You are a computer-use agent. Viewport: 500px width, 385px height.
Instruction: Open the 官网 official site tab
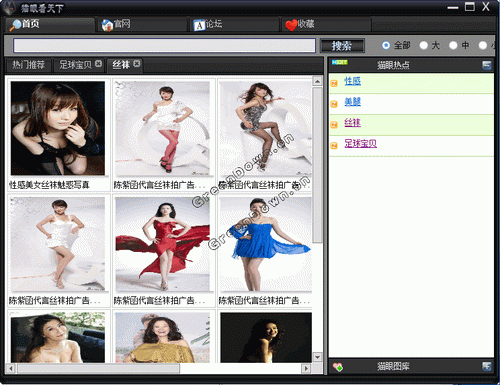click(142, 24)
